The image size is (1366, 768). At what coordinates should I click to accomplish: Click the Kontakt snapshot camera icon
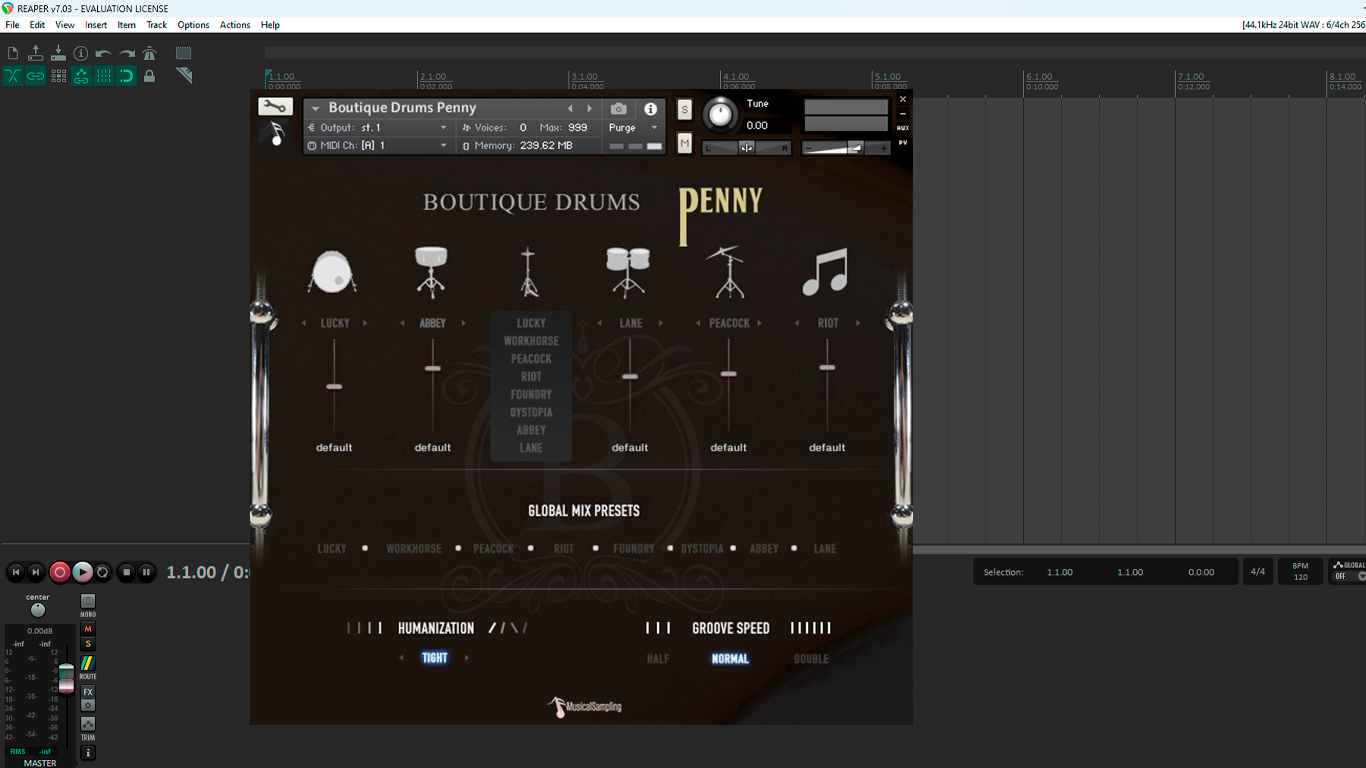(619, 109)
